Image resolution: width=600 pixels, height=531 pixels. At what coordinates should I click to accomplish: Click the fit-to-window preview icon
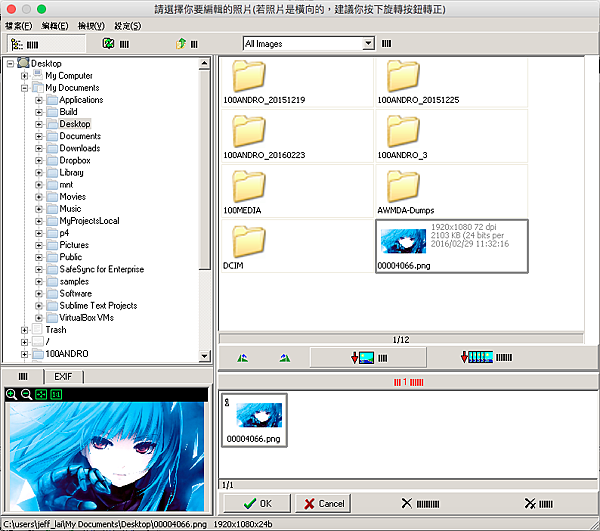(x=41, y=394)
